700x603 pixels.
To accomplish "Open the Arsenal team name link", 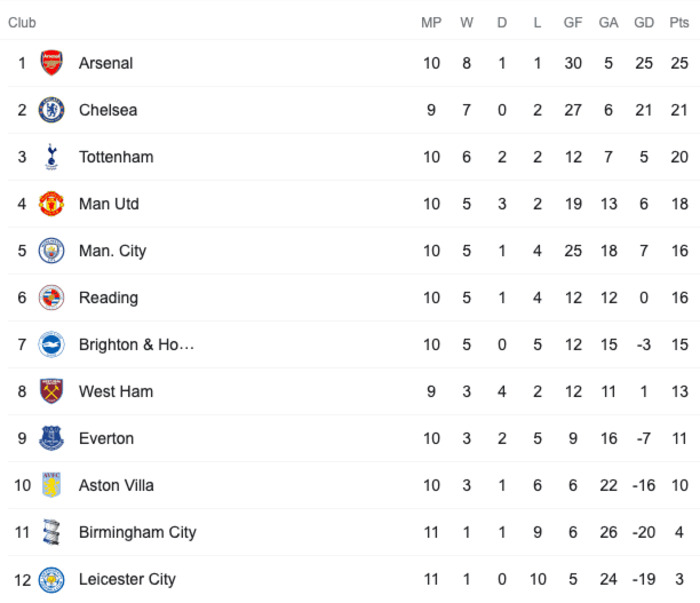I will pyautogui.click(x=106, y=63).
